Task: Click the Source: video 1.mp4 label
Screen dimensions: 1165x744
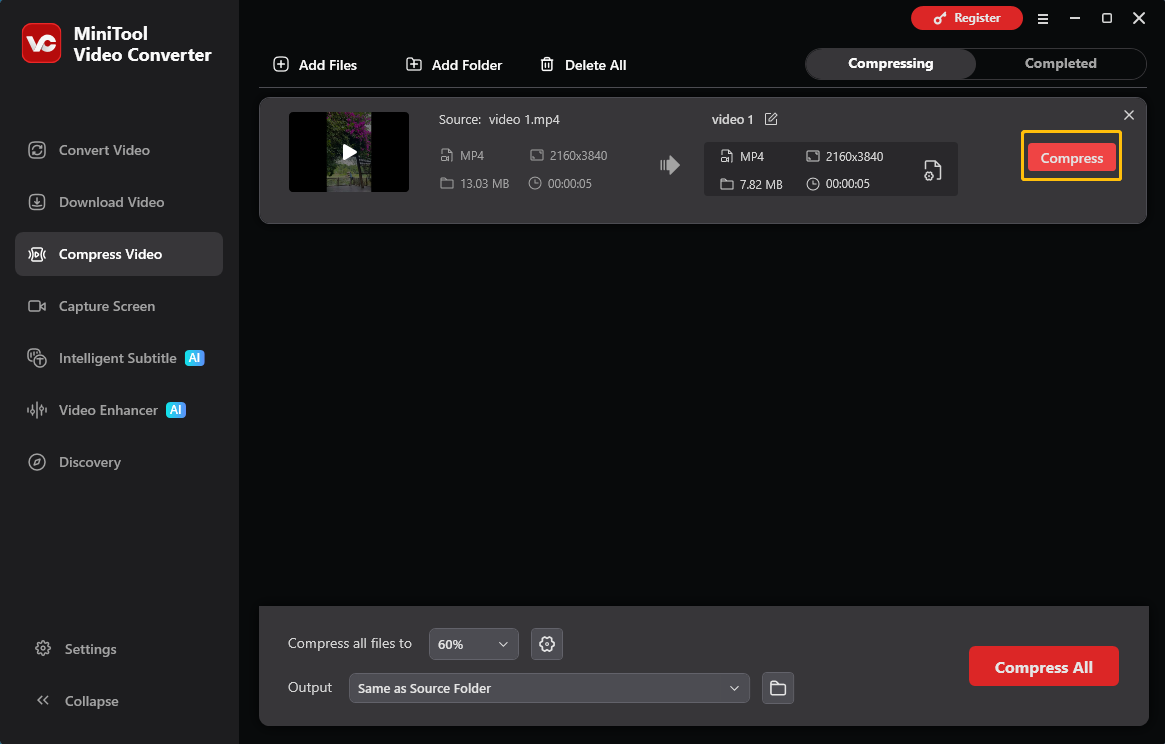Action: click(x=499, y=120)
